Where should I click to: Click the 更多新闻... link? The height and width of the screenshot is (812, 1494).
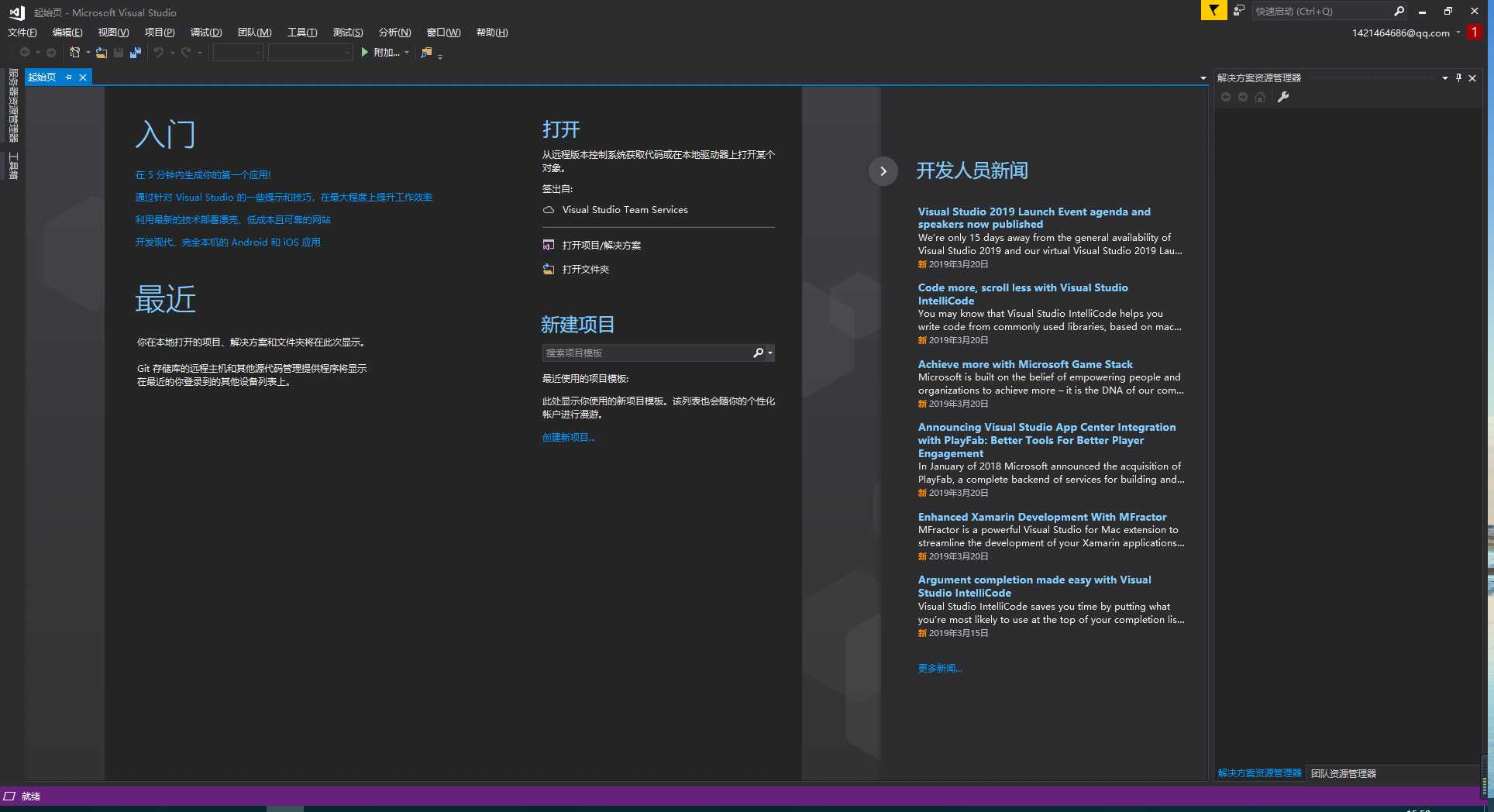tap(940, 669)
